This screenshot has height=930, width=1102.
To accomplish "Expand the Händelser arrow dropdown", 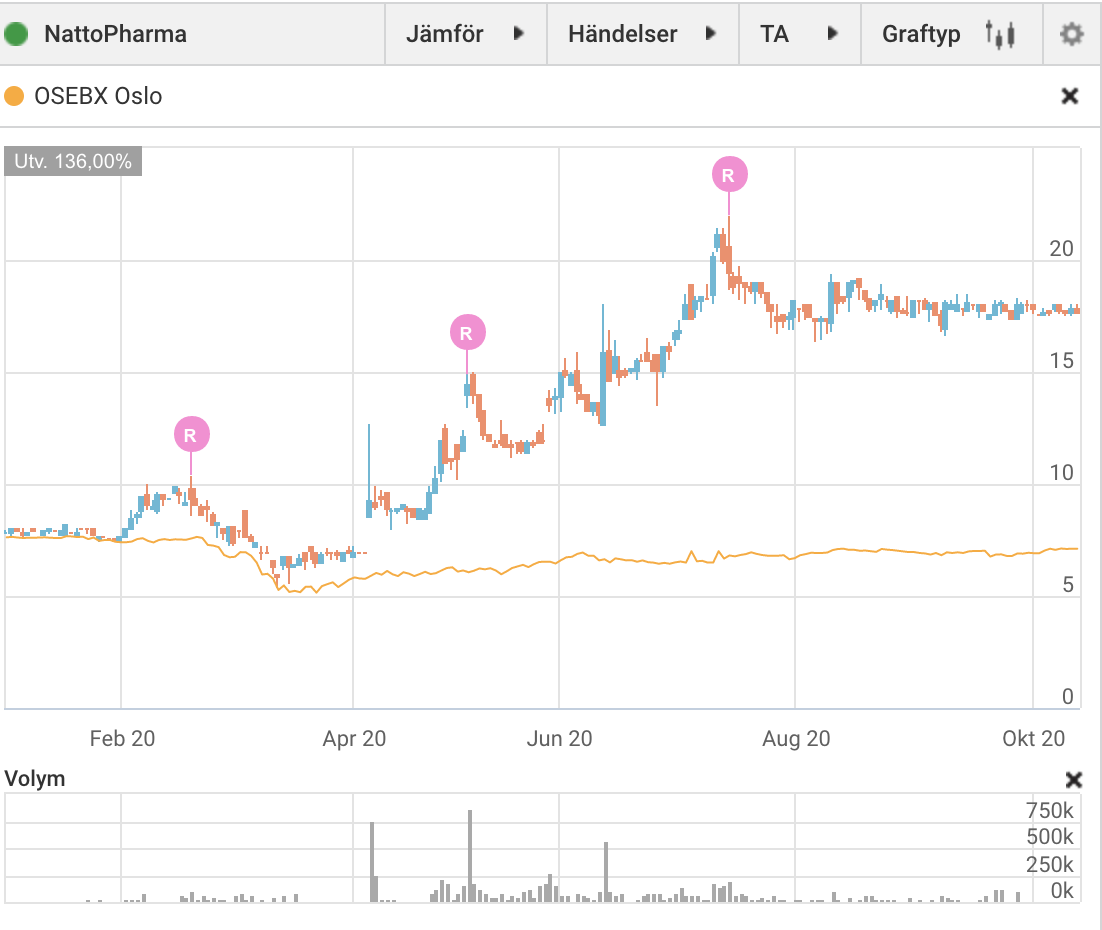I will (x=710, y=33).
